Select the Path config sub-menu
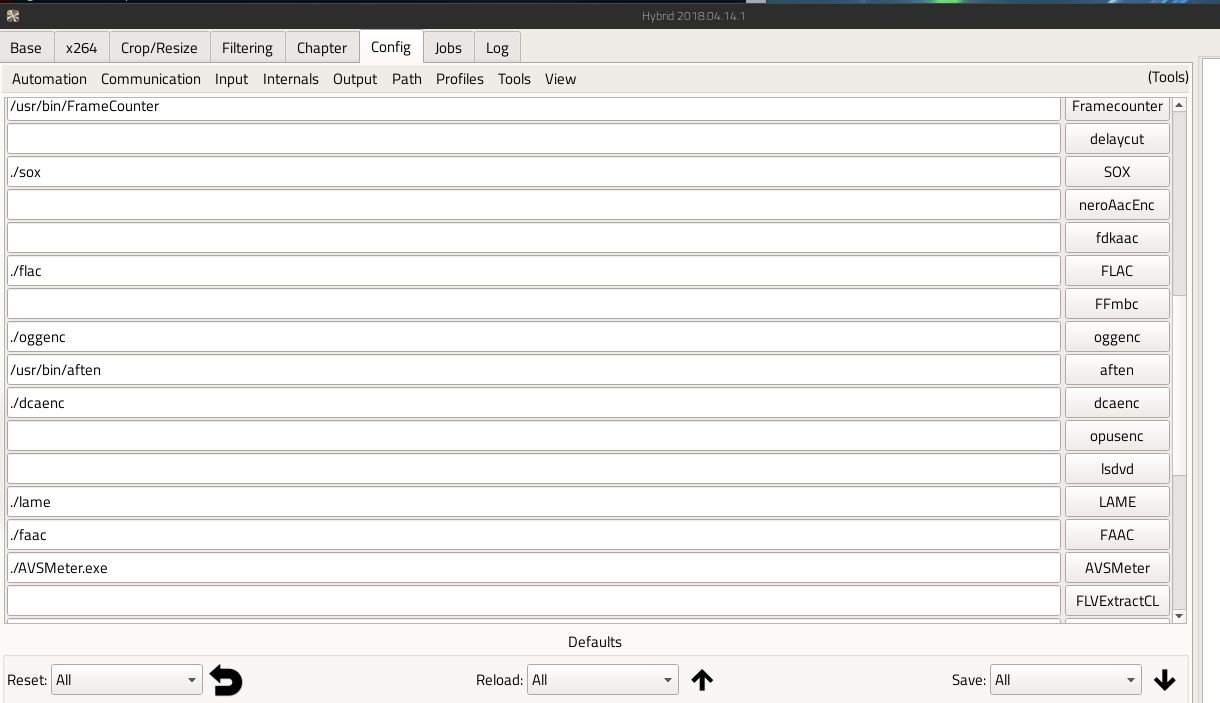Screen dimensions: 1220x703 point(406,79)
